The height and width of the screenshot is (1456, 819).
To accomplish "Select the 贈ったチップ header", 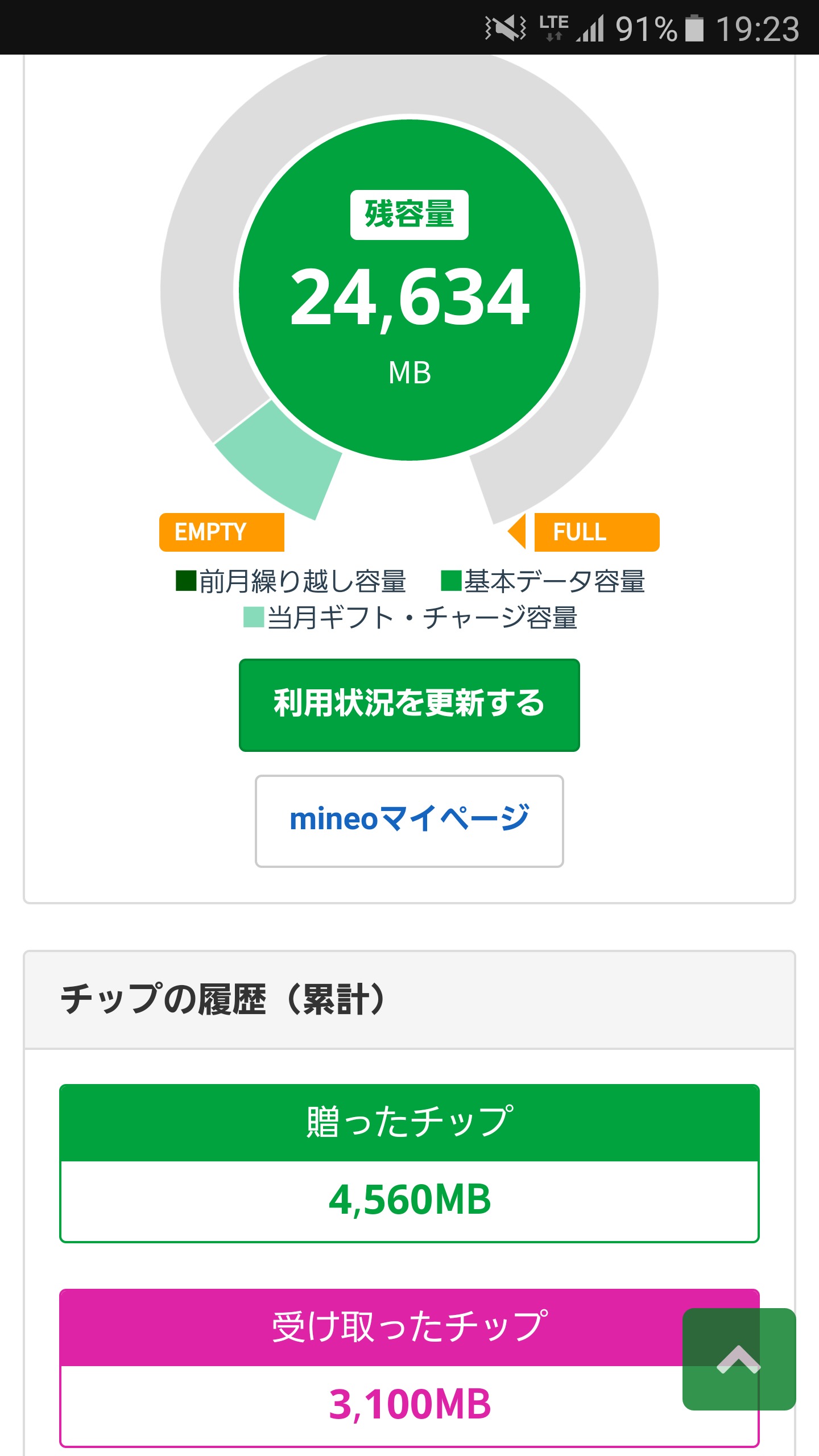I will click(409, 1123).
